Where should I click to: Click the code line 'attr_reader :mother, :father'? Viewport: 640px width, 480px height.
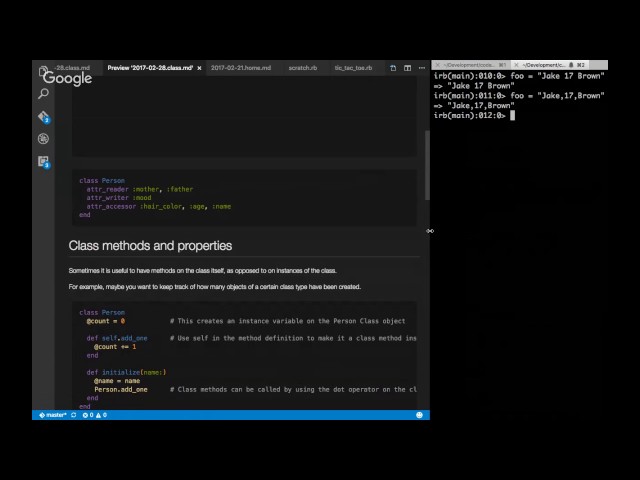click(x=140, y=189)
